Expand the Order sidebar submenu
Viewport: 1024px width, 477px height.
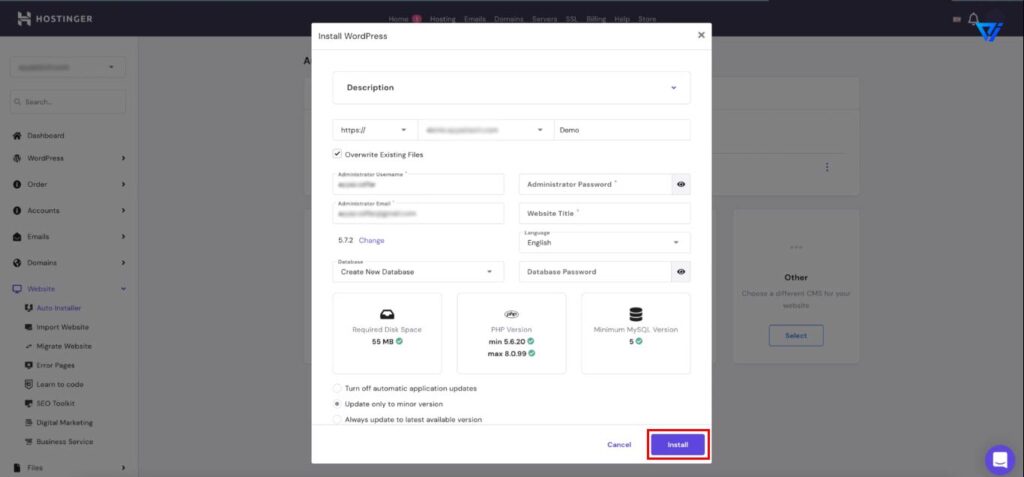123,184
